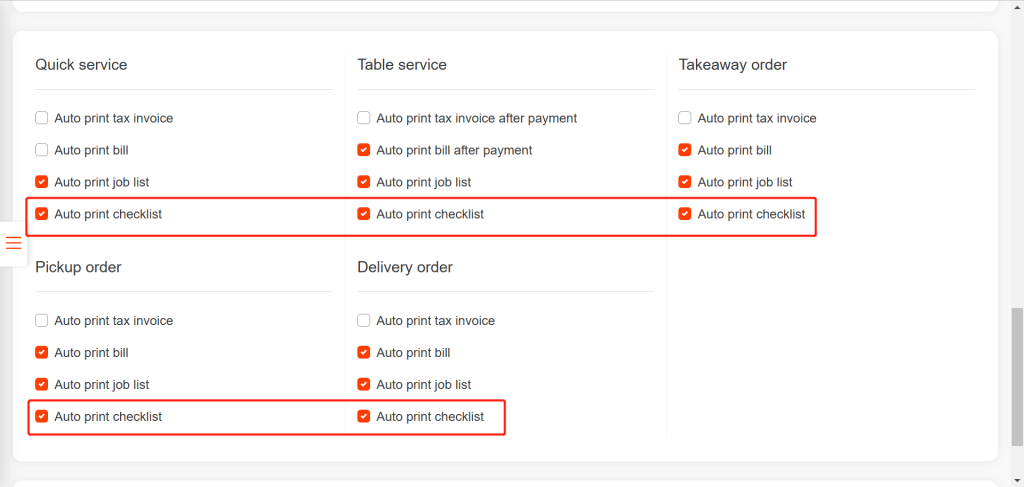Click the vertical scrollbar thumb
The height and width of the screenshot is (487, 1024).
tap(1017, 375)
